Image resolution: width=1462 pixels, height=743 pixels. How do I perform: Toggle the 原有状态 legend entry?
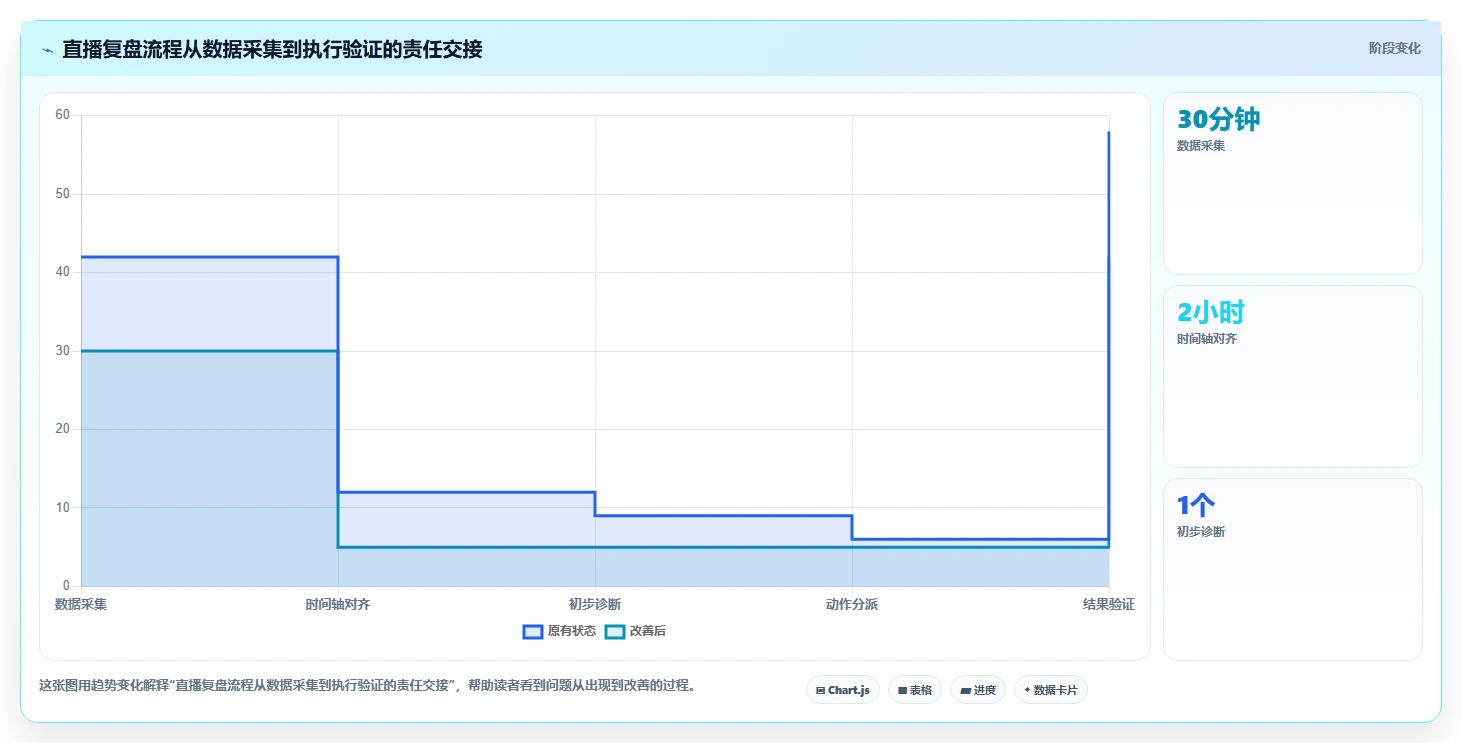[x=559, y=631]
